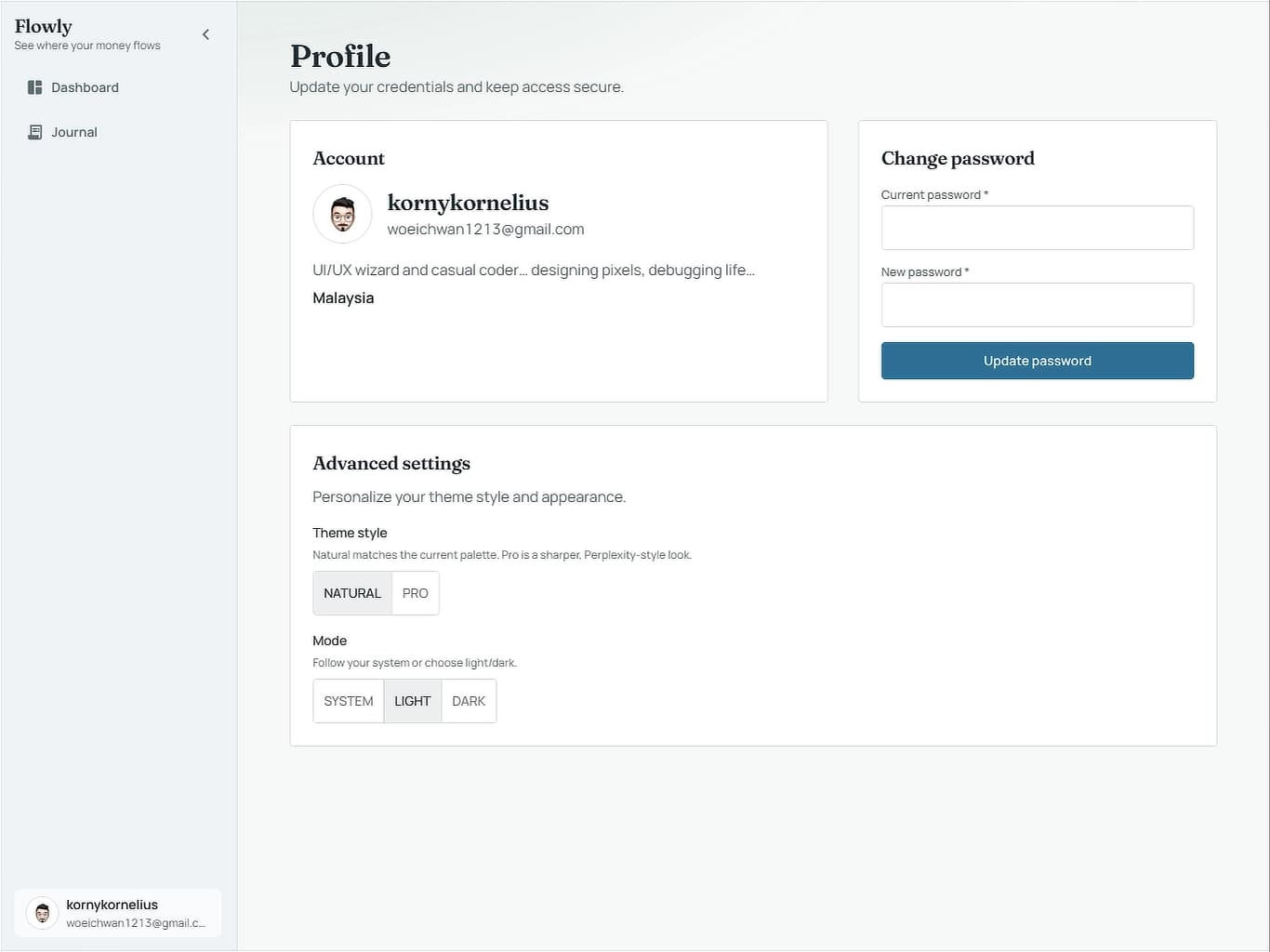Select SYSTEM mode option
This screenshot has width=1270, height=952.
click(x=348, y=700)
